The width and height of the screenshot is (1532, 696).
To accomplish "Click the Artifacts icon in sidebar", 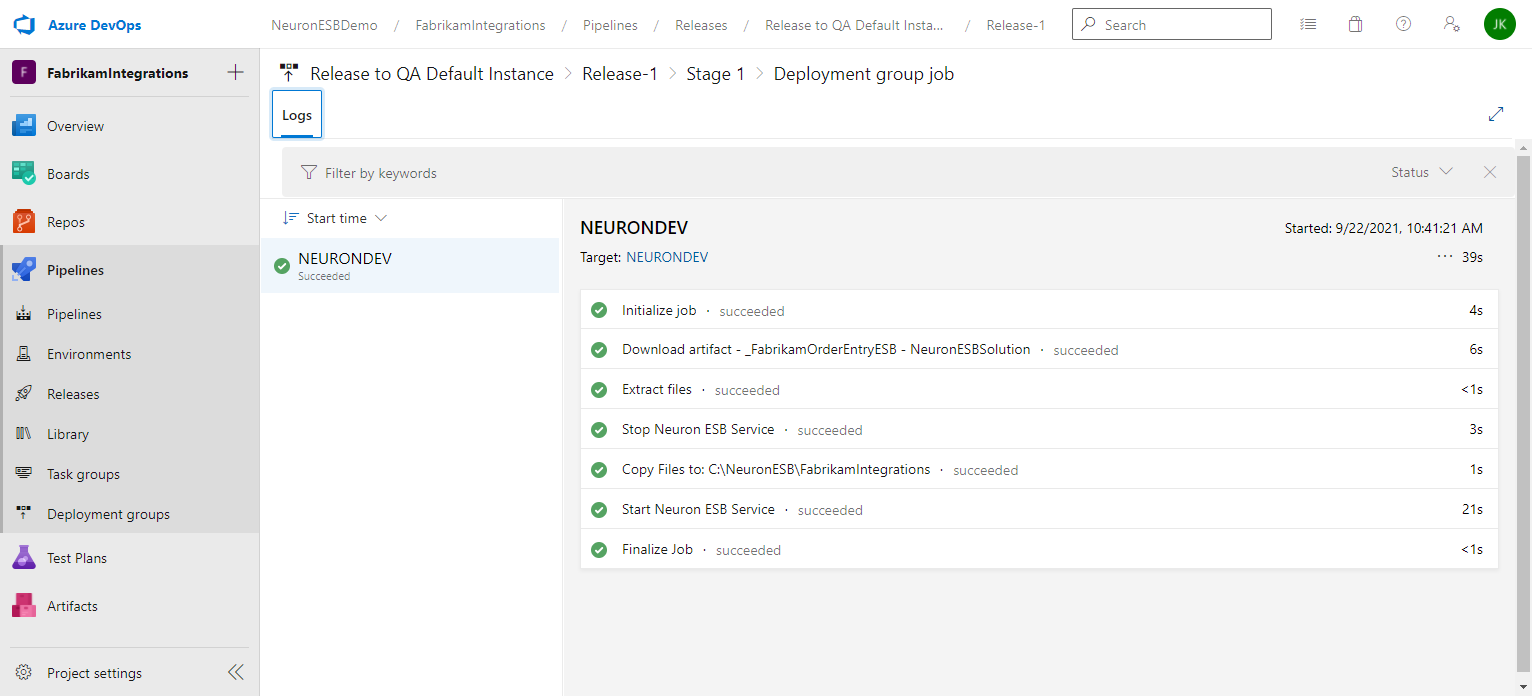I will click(24, 606).
